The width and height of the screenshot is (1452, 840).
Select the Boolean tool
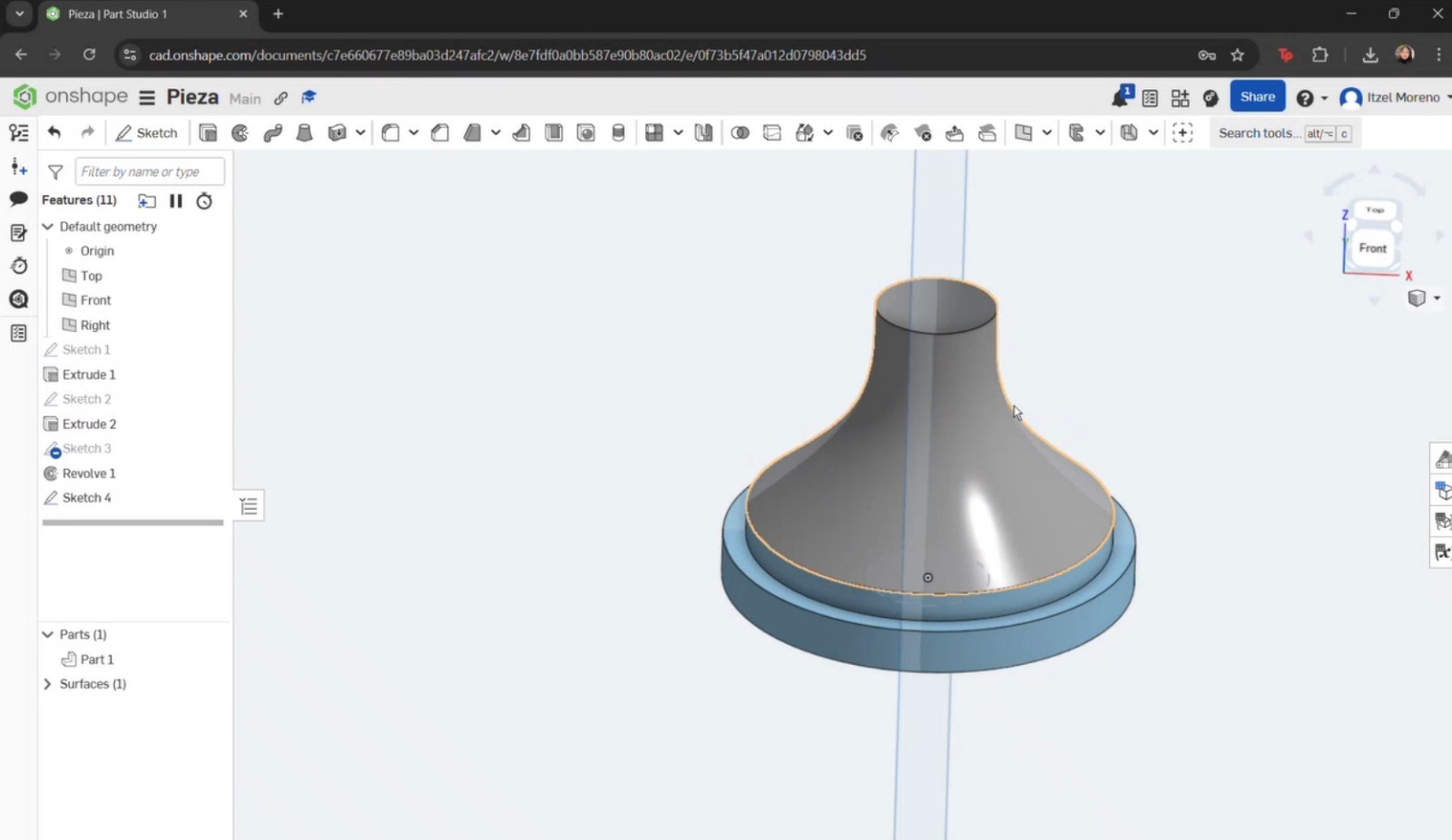coord(741,132)
